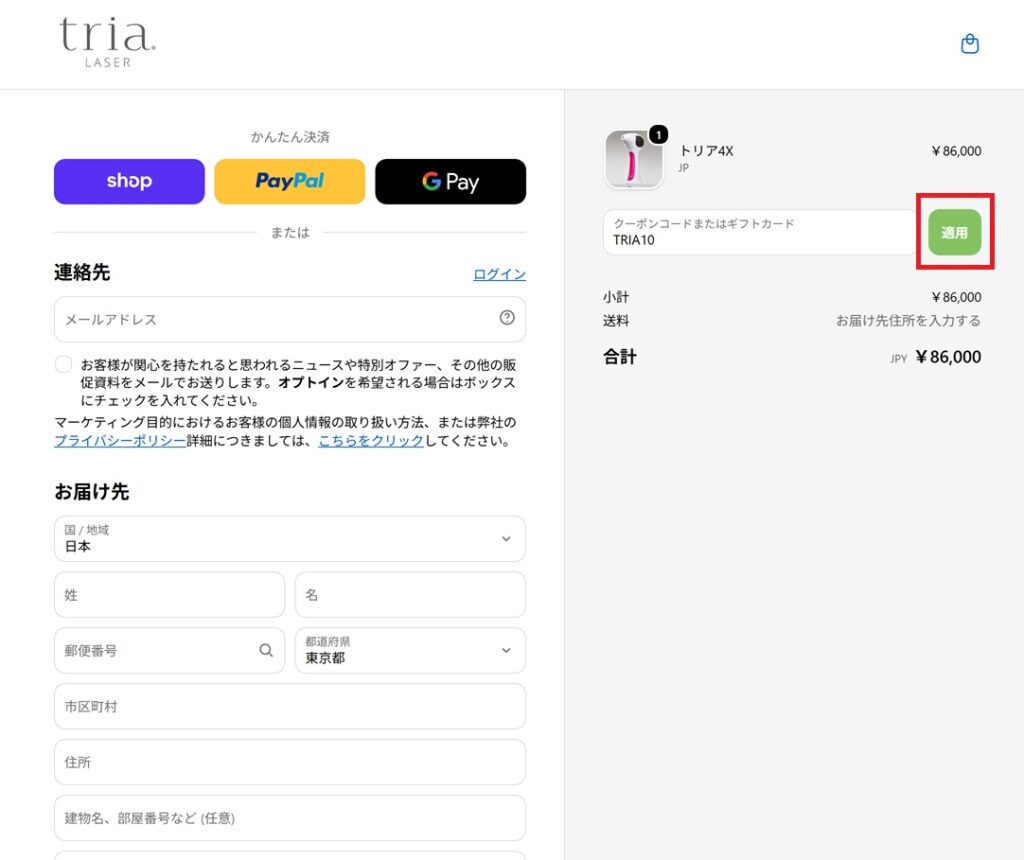Click the tria LASER logo

point(107,42)
